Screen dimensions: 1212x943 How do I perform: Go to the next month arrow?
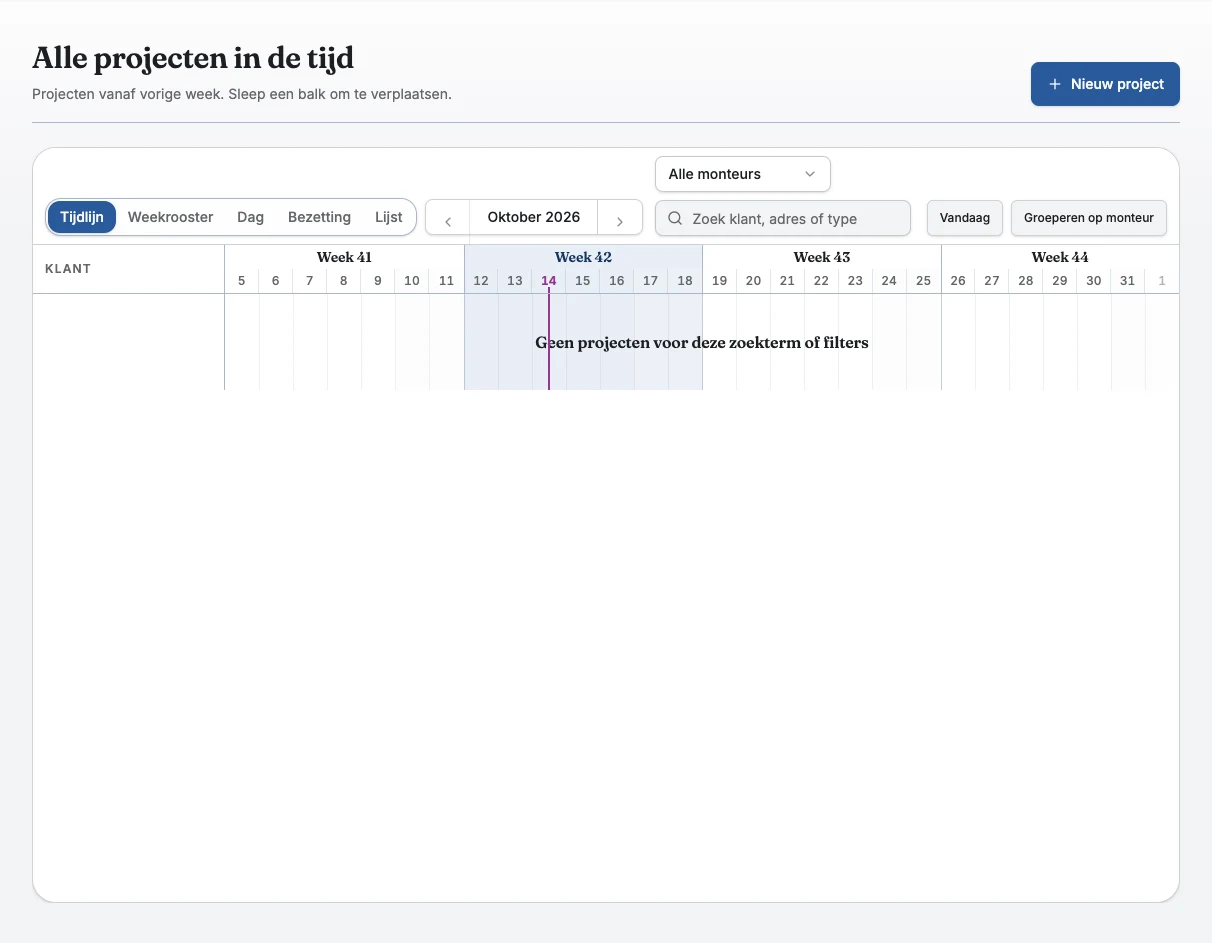click(x=620, y=218)
